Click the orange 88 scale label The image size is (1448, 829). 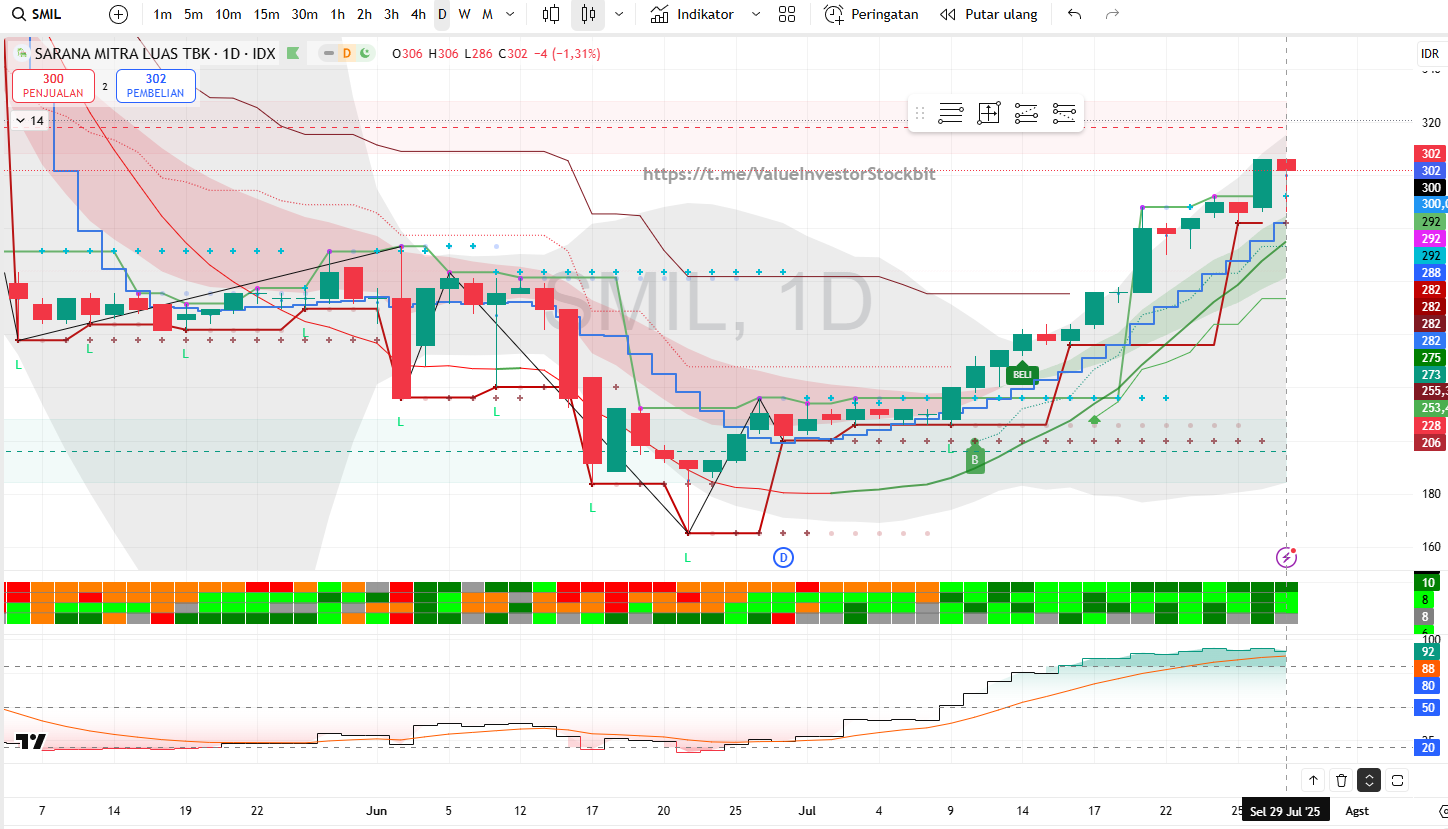coord(1429,669)
